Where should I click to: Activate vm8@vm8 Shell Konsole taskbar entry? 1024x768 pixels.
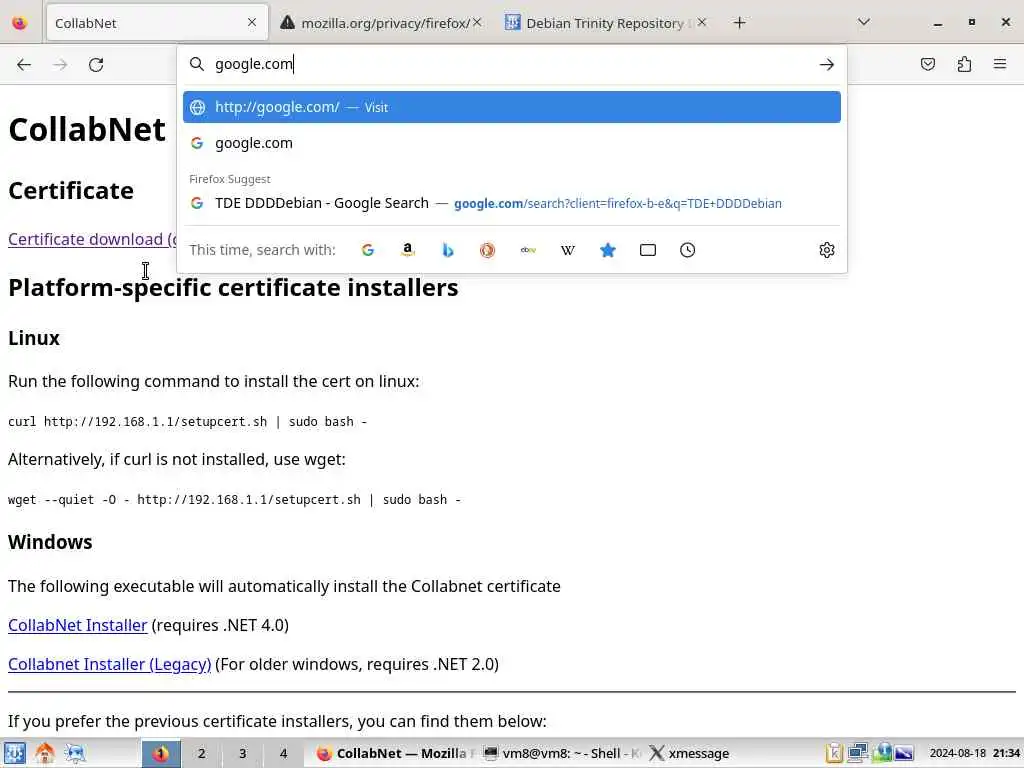click(x=563, y=754)
